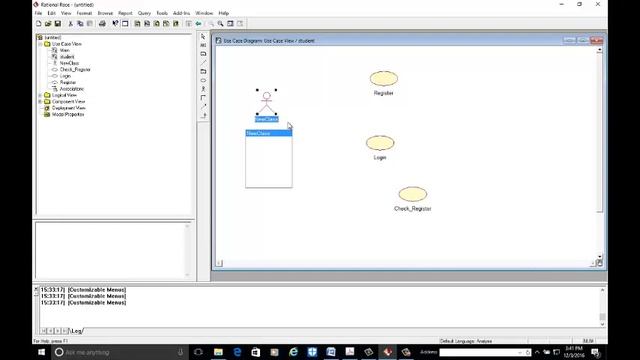Screen dimensions: 640x360
Task: Select Model Properties in browser tree
Action: click(x=68, y=115)
